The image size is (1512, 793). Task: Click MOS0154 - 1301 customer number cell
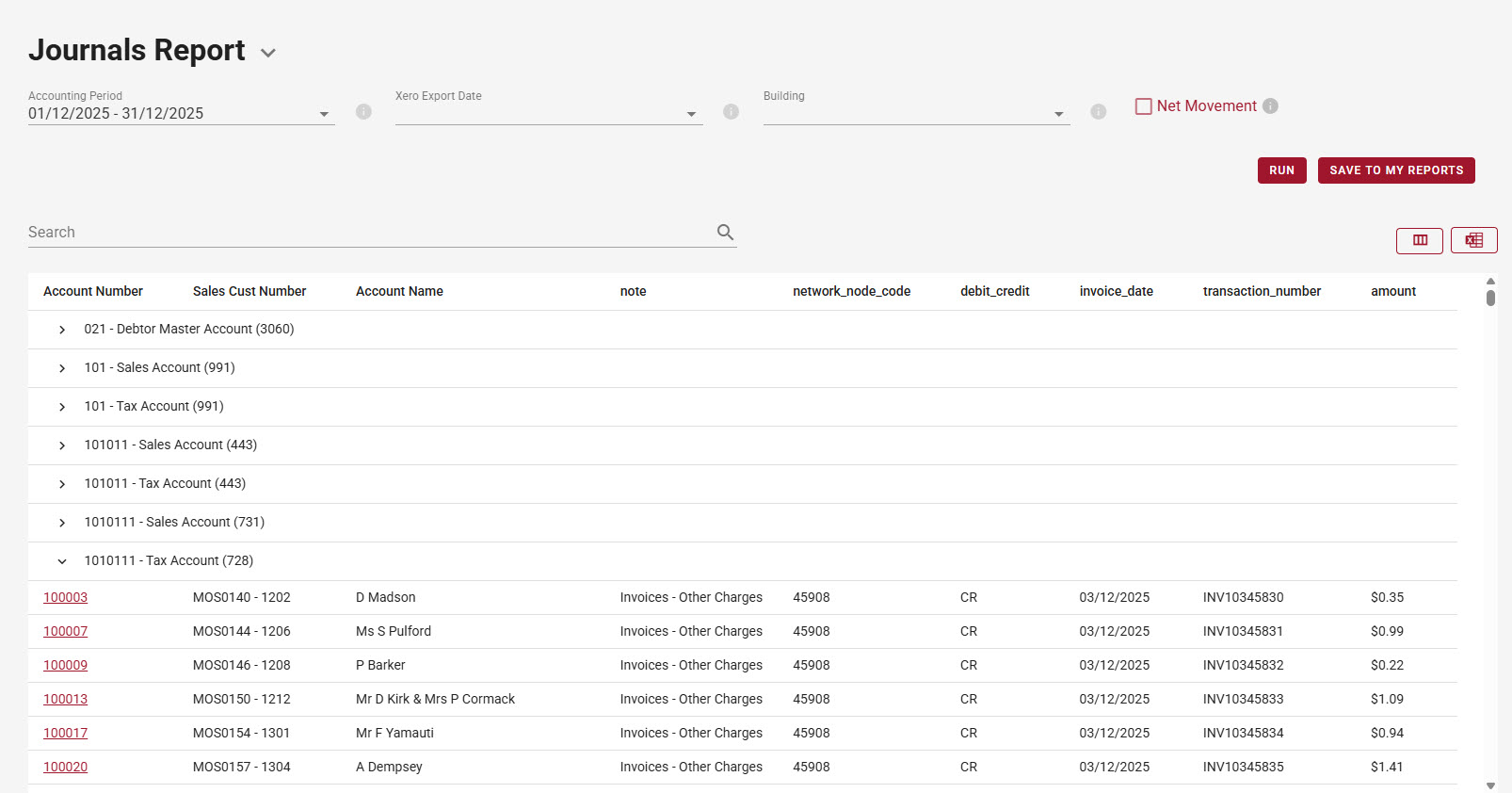pyautogui.click(x=241, y=733)
